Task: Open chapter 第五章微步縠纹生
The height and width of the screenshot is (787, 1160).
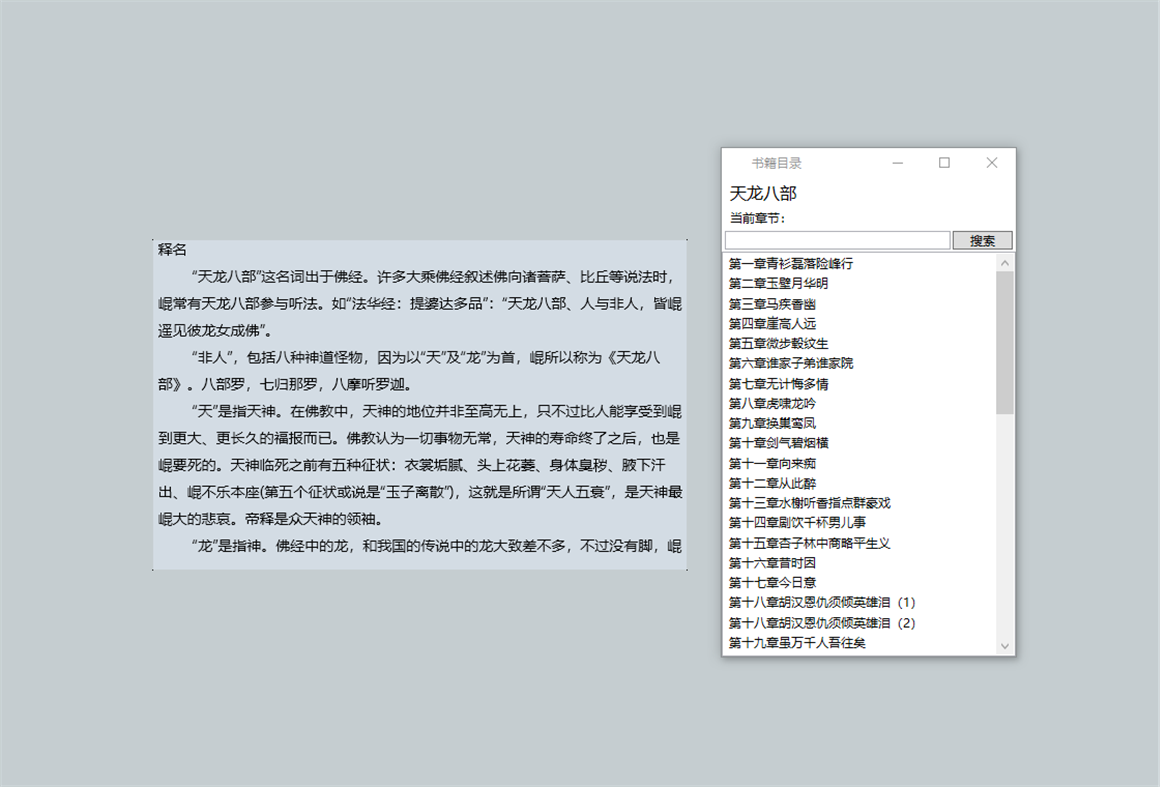Action: 779,343
